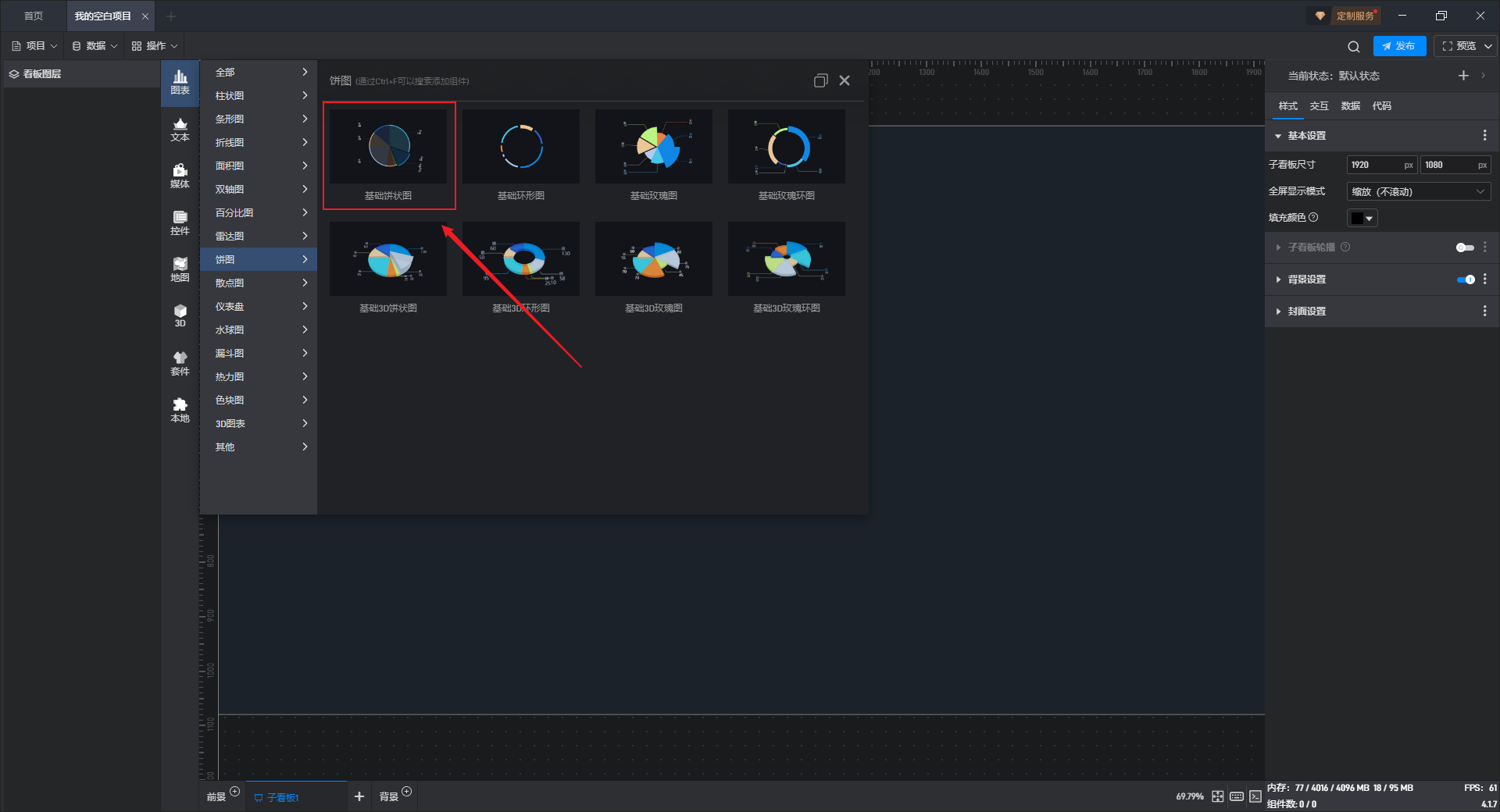The width and height of the screenshot is (1500, 812).
Task: Select the 仪表盘 category
Action: click(x=259, y=307)
